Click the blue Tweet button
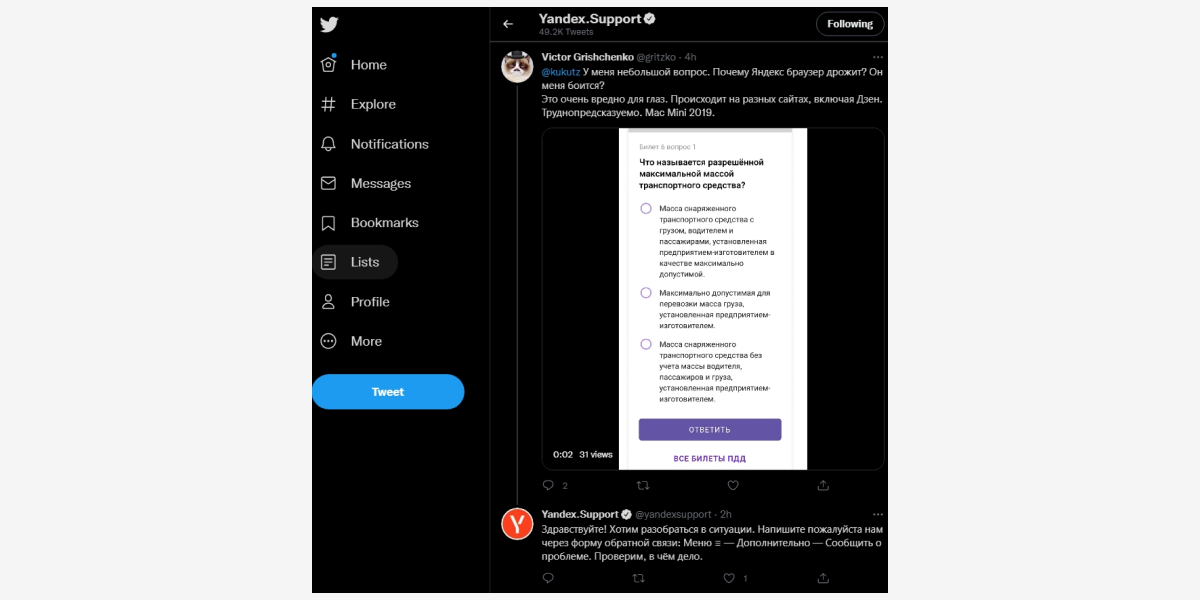 click(x=388, y=392)
